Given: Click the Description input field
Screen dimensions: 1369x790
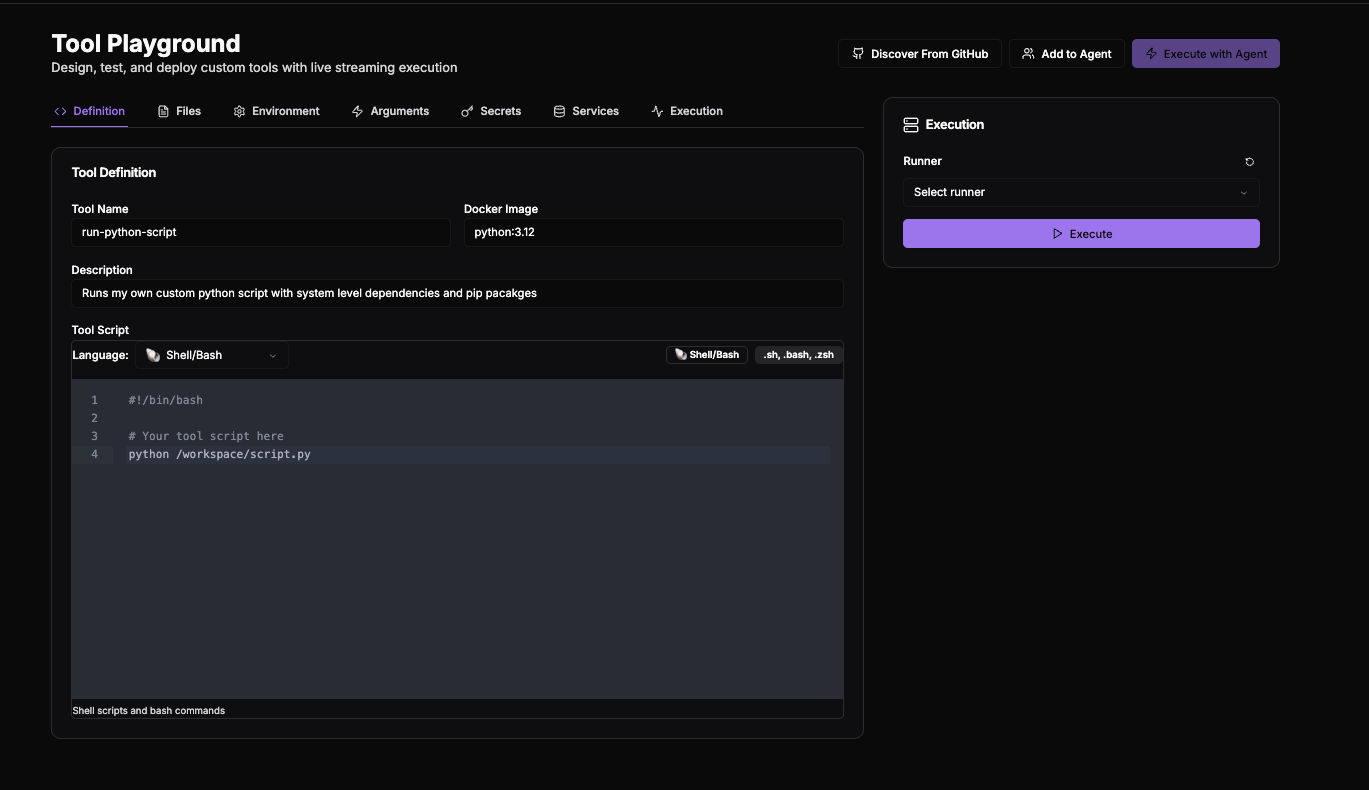Looking at the screenshot, I should pyautogui.click(x=457, y=293).
